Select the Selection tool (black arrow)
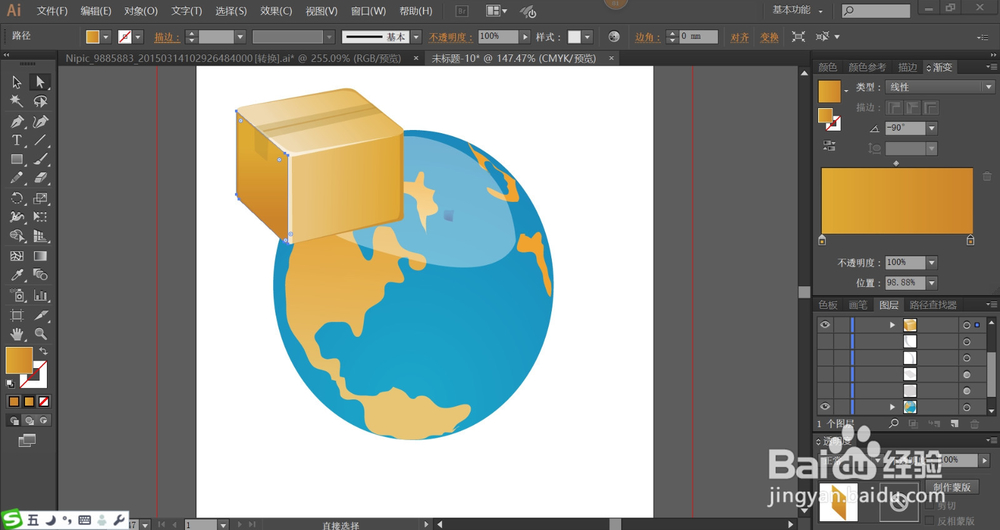 click(x=17, y=82)
